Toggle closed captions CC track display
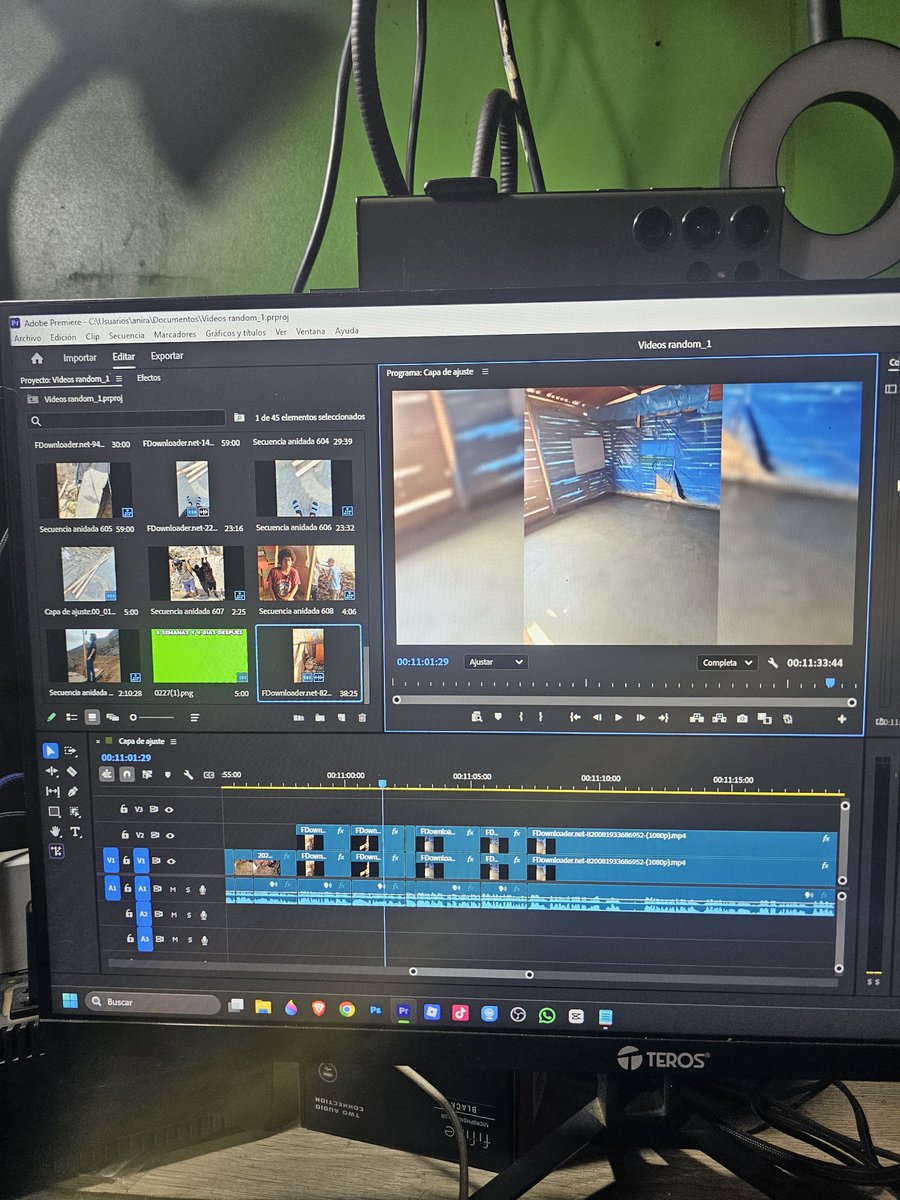The image size is (900, 1200). tap(209, 775)
